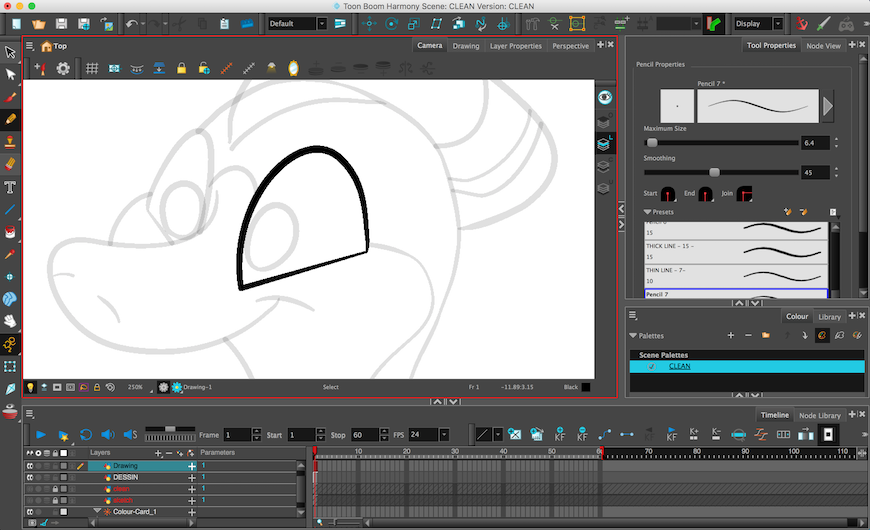Click the Black current colour swatch
Image resolution: width=870 pixels, height=530 pixels.
coord(586,387)
